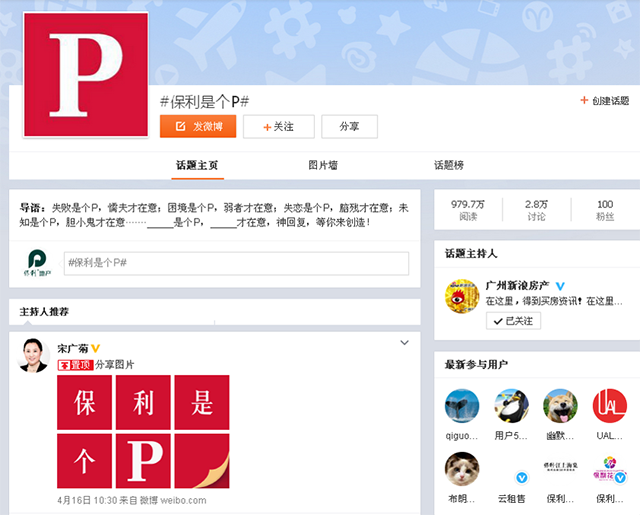640x515 pixels.
Task: Click the 分享图片 post text
Action: (x=115, y=365)
